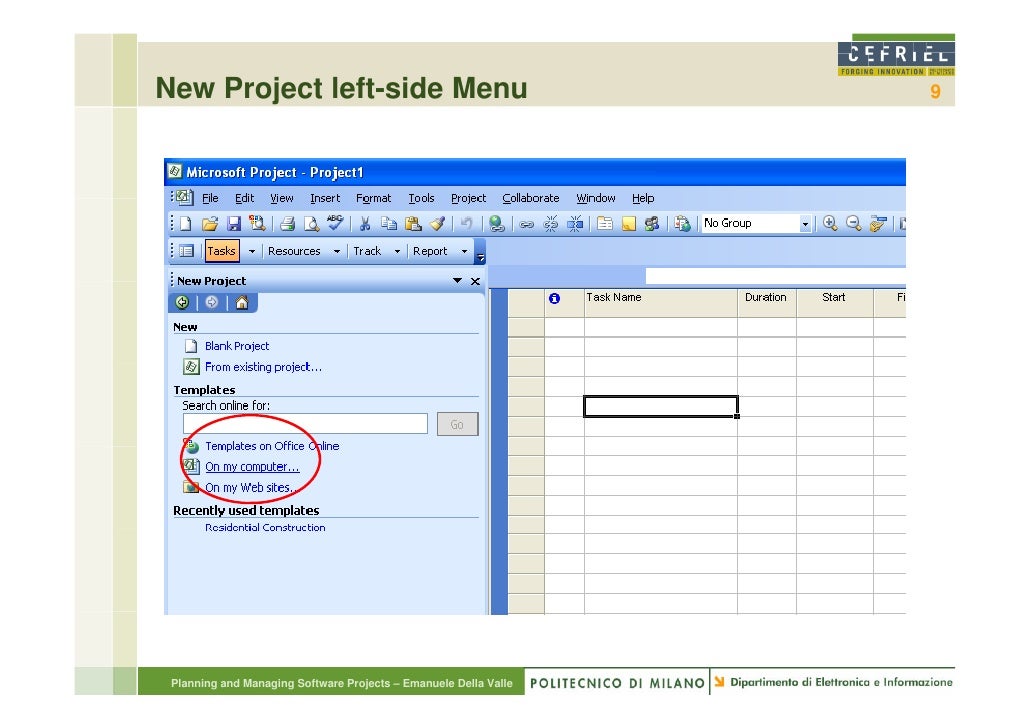Open the View menu
The image size is (1030, 728).
[282, 198]
